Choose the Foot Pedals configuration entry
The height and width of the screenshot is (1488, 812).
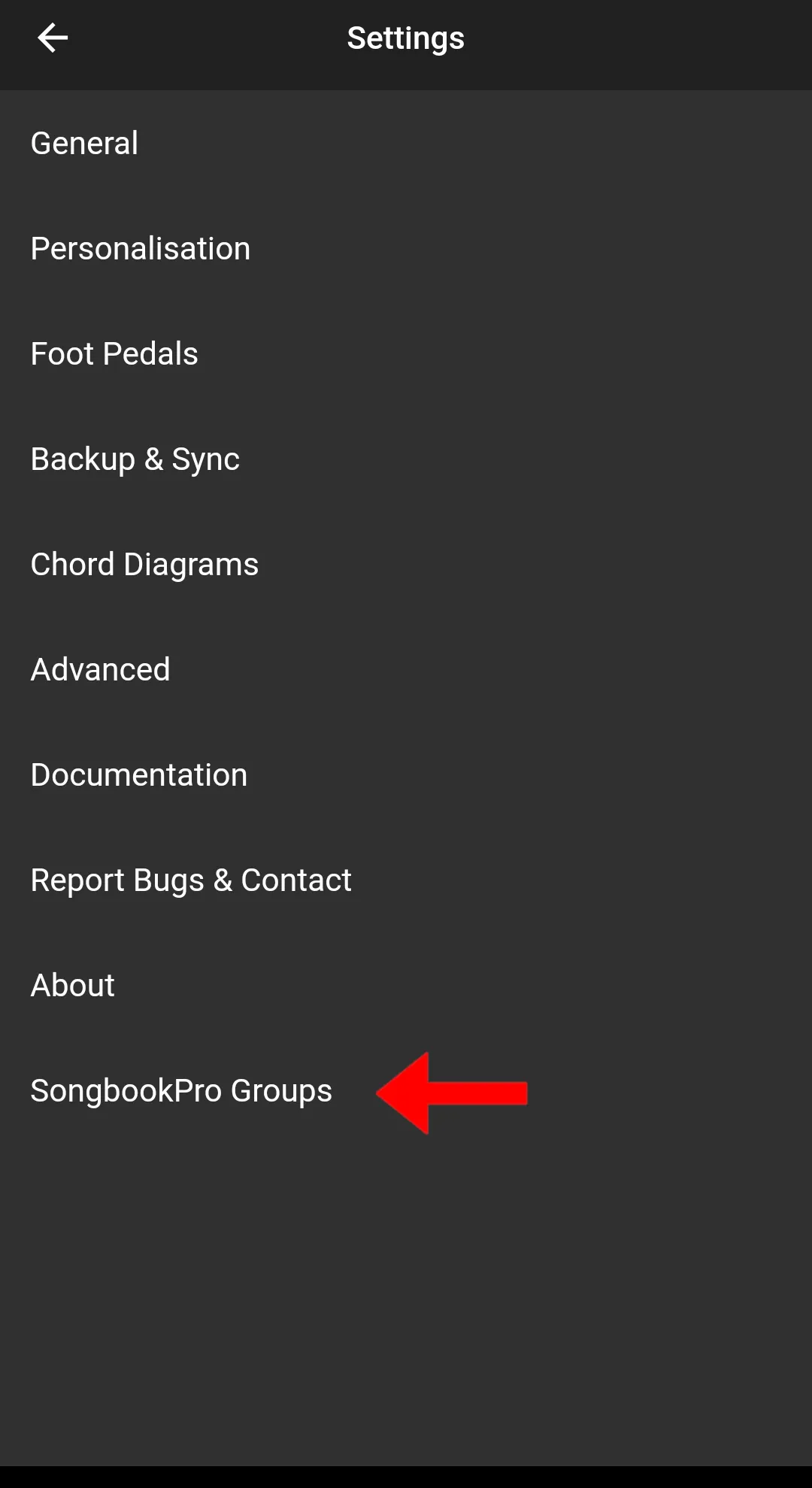pyautogui.click(x=114, y=353)
